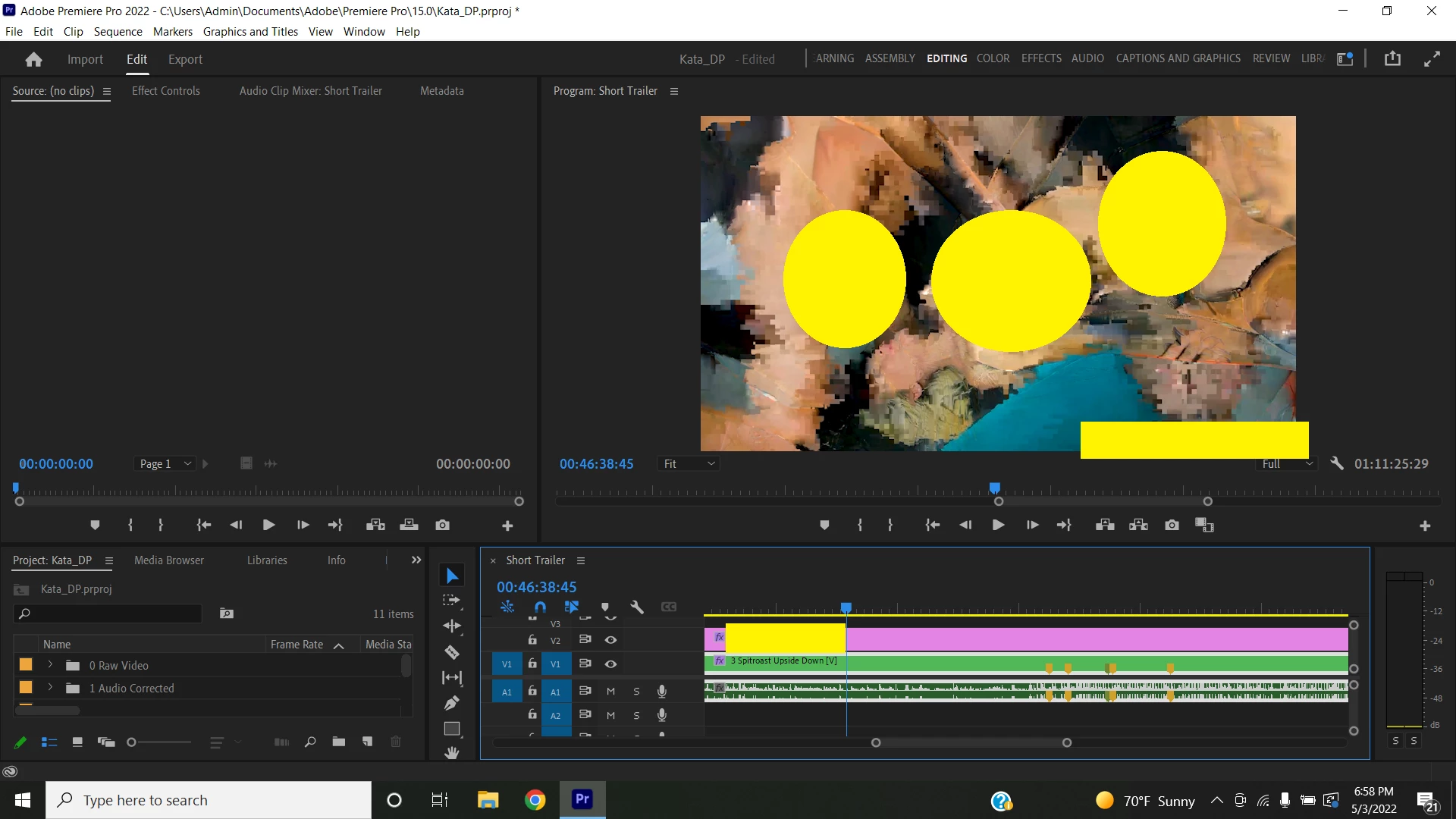Click the project thumbnail zoom slider
Screen dimensions: 1456x819
(132, 742)
